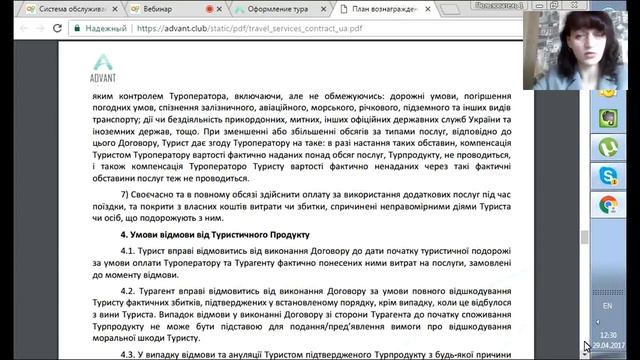Close the 'План вознагражден' tab
Image resolution: width=640 pixels, height=360 pixels.
pyautogui.click(x=427, y=9)
